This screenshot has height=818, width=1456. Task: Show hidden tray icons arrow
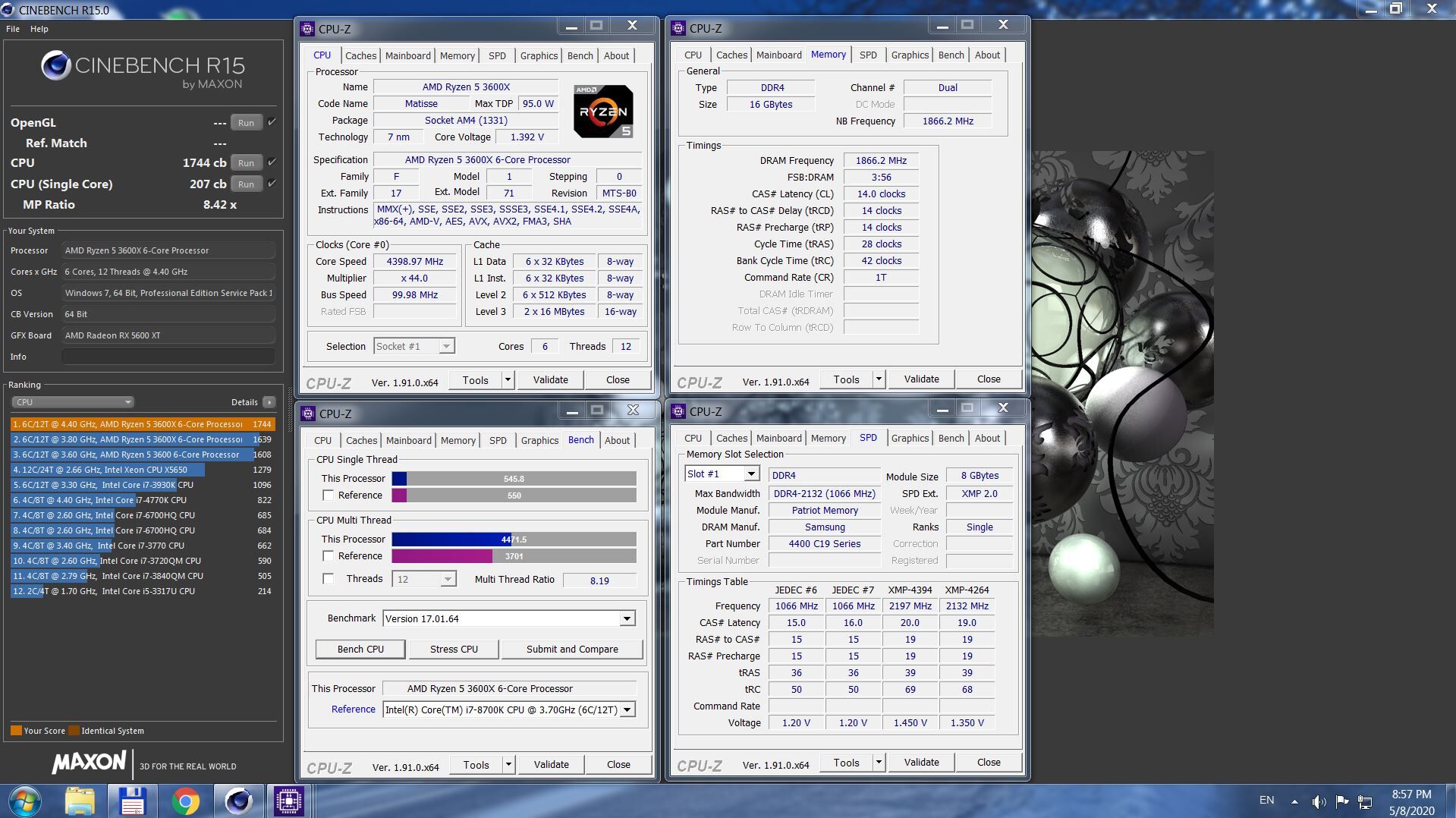1294,801
